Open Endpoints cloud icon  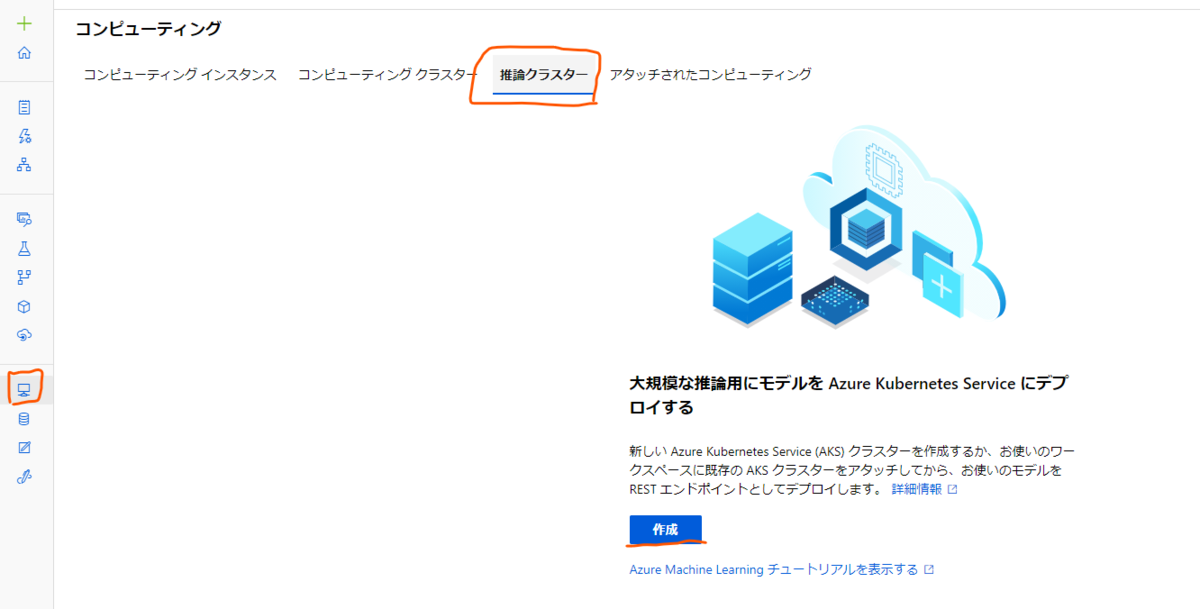click(x=25, y=334)
